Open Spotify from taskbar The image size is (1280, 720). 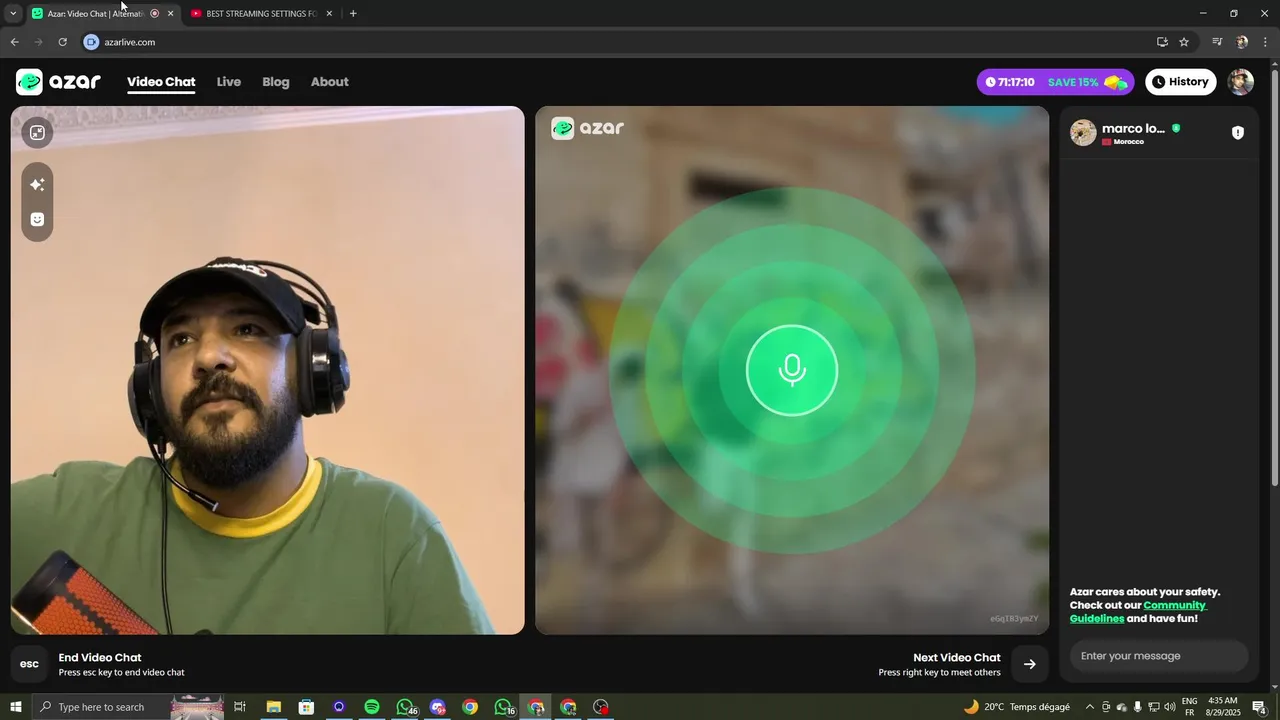372,707
